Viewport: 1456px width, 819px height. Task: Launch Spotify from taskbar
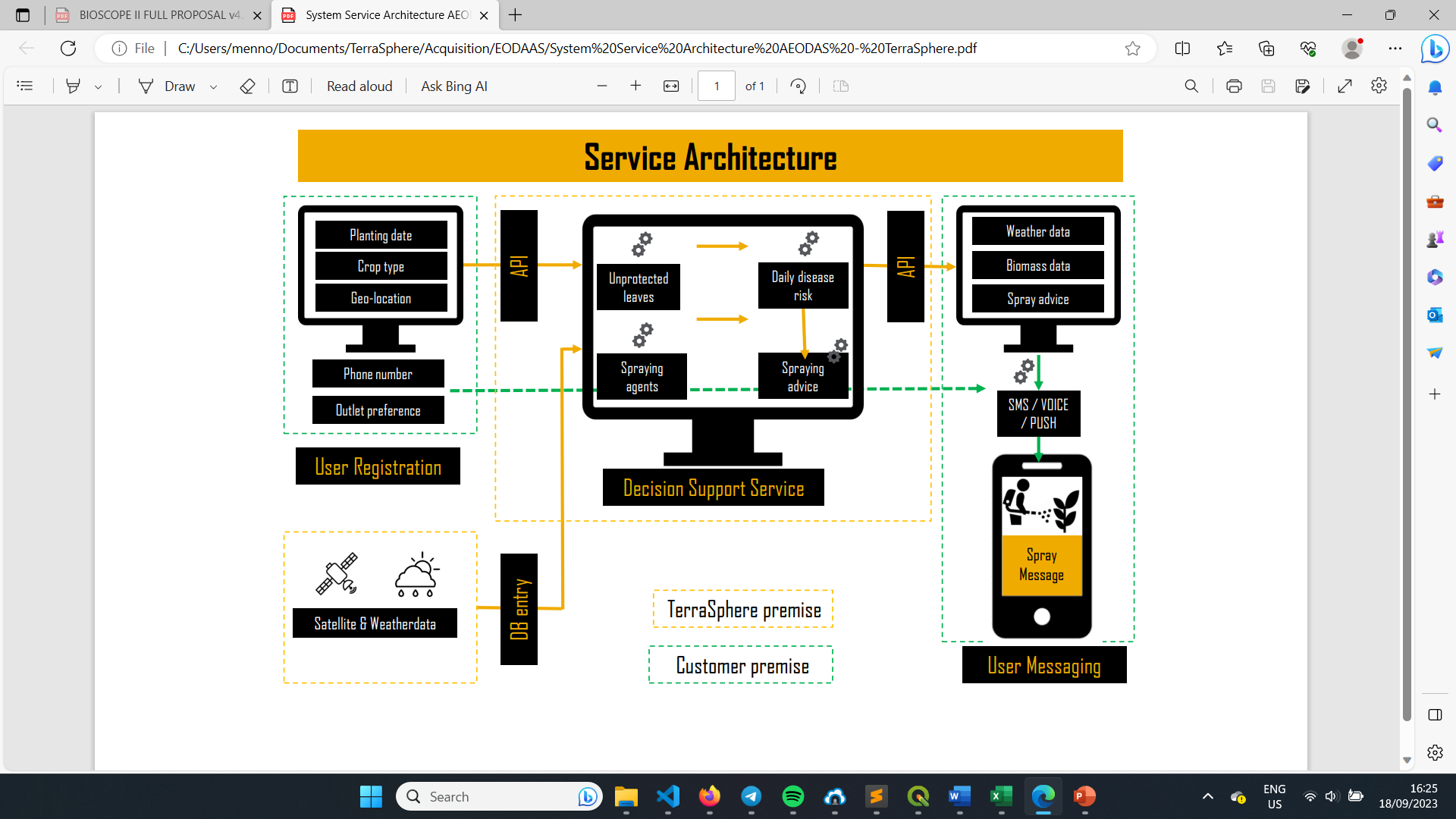tap(792, 796)
